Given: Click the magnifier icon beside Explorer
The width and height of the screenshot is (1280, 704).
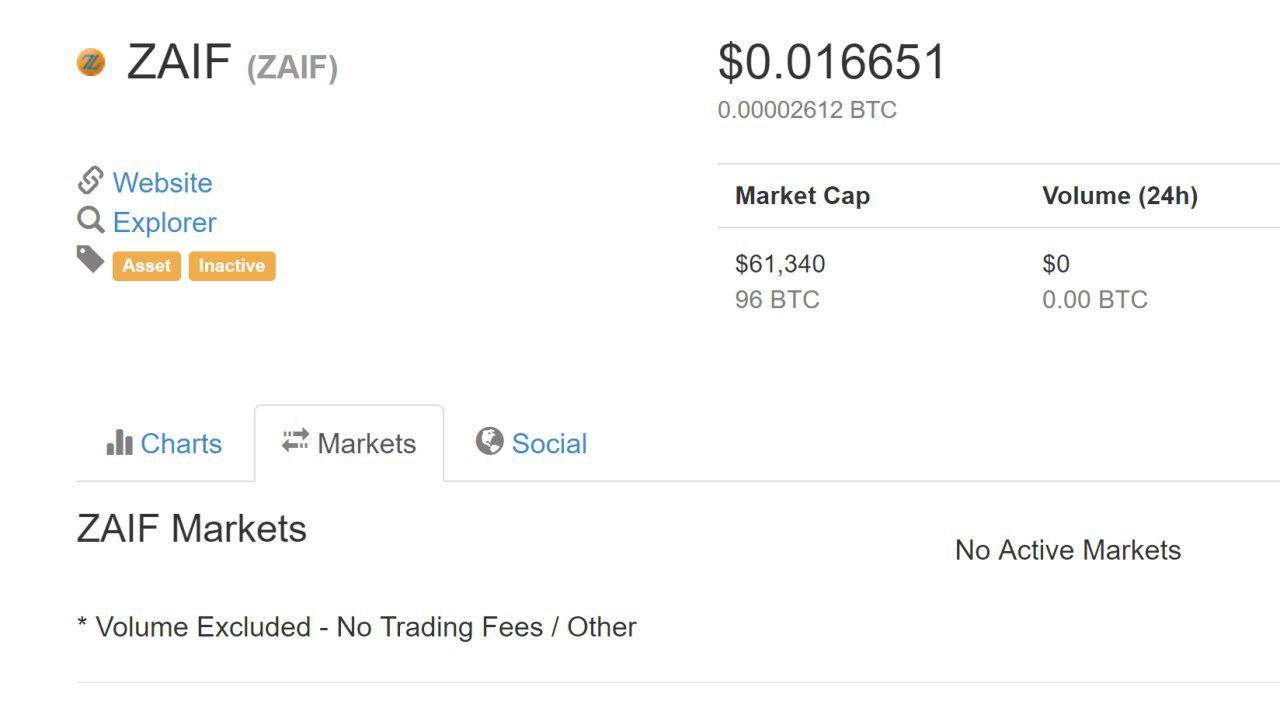Looking at the screenshot, I should point(91,220).
